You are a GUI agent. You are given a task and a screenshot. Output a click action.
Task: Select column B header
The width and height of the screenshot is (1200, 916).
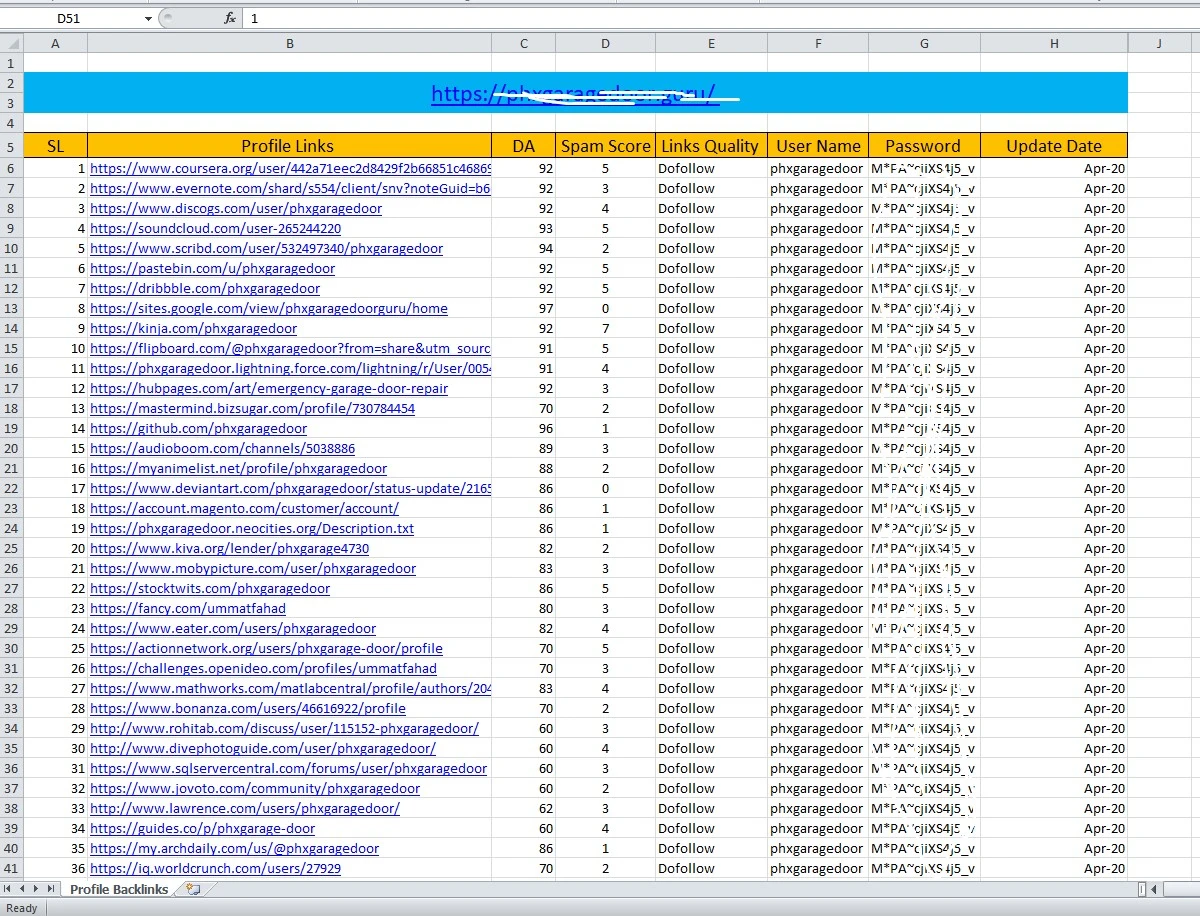(x=290, y=43)
